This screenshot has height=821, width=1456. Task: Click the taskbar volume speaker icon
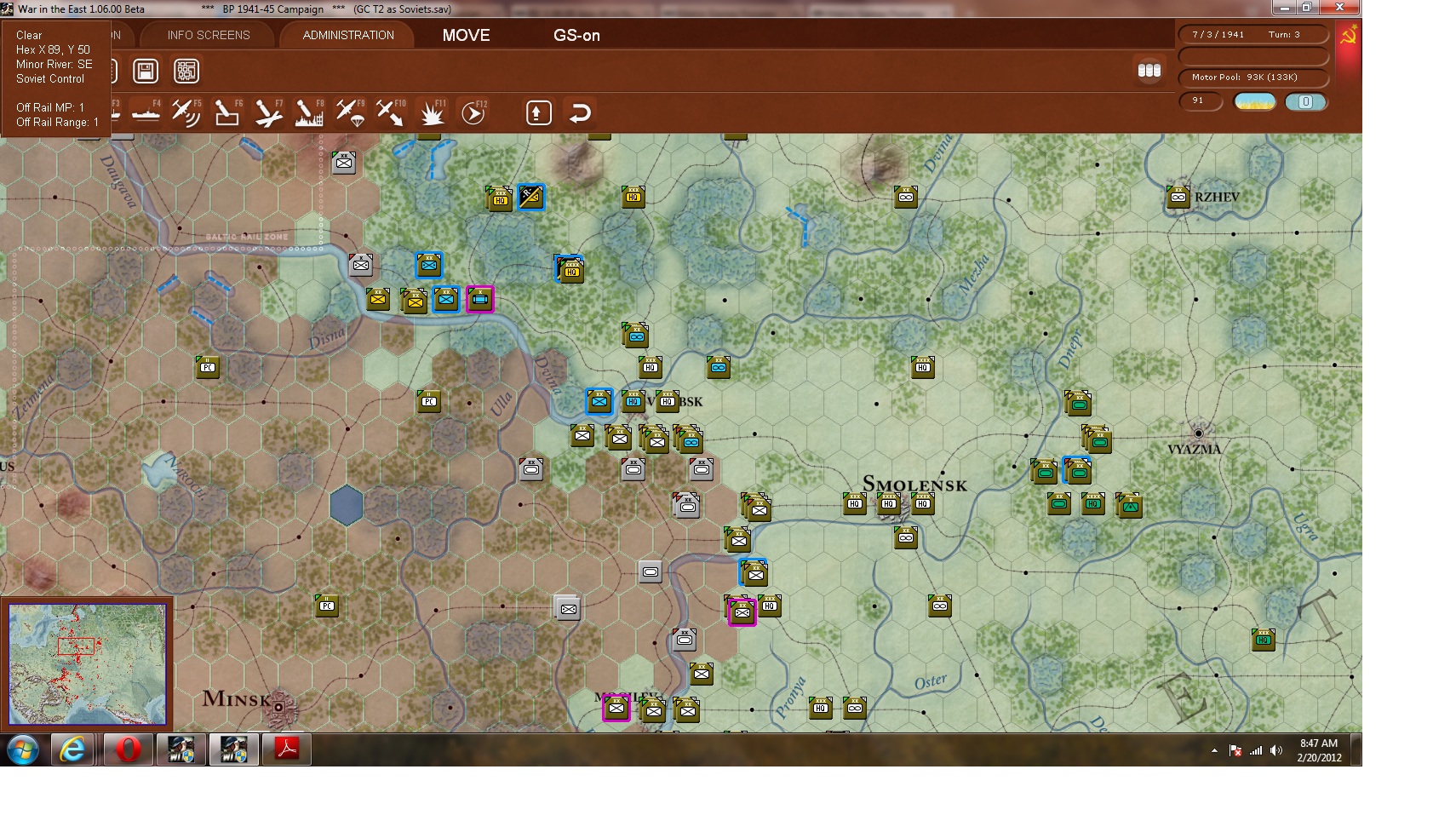point(1275,750)
